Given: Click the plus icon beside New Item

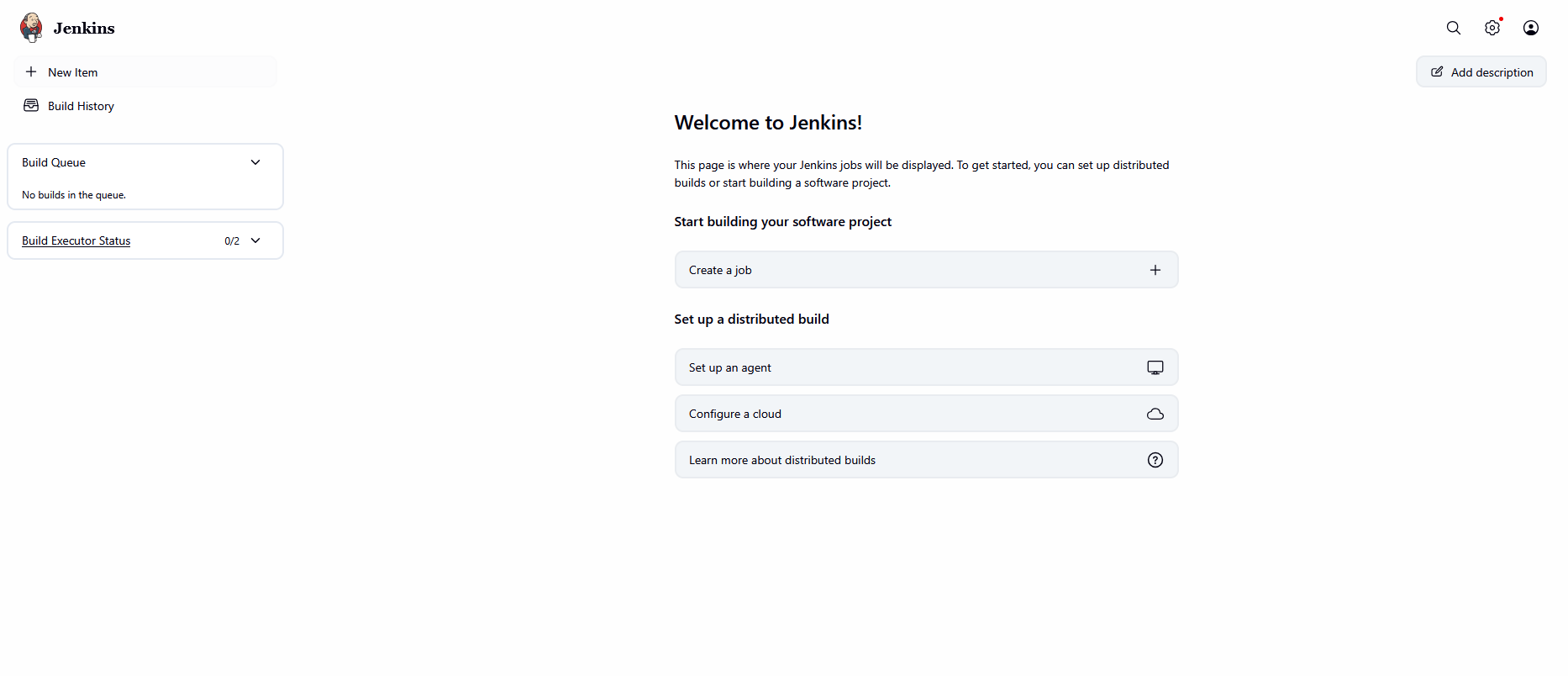Looking at the screenshot, I should click(x=31, y=71).
